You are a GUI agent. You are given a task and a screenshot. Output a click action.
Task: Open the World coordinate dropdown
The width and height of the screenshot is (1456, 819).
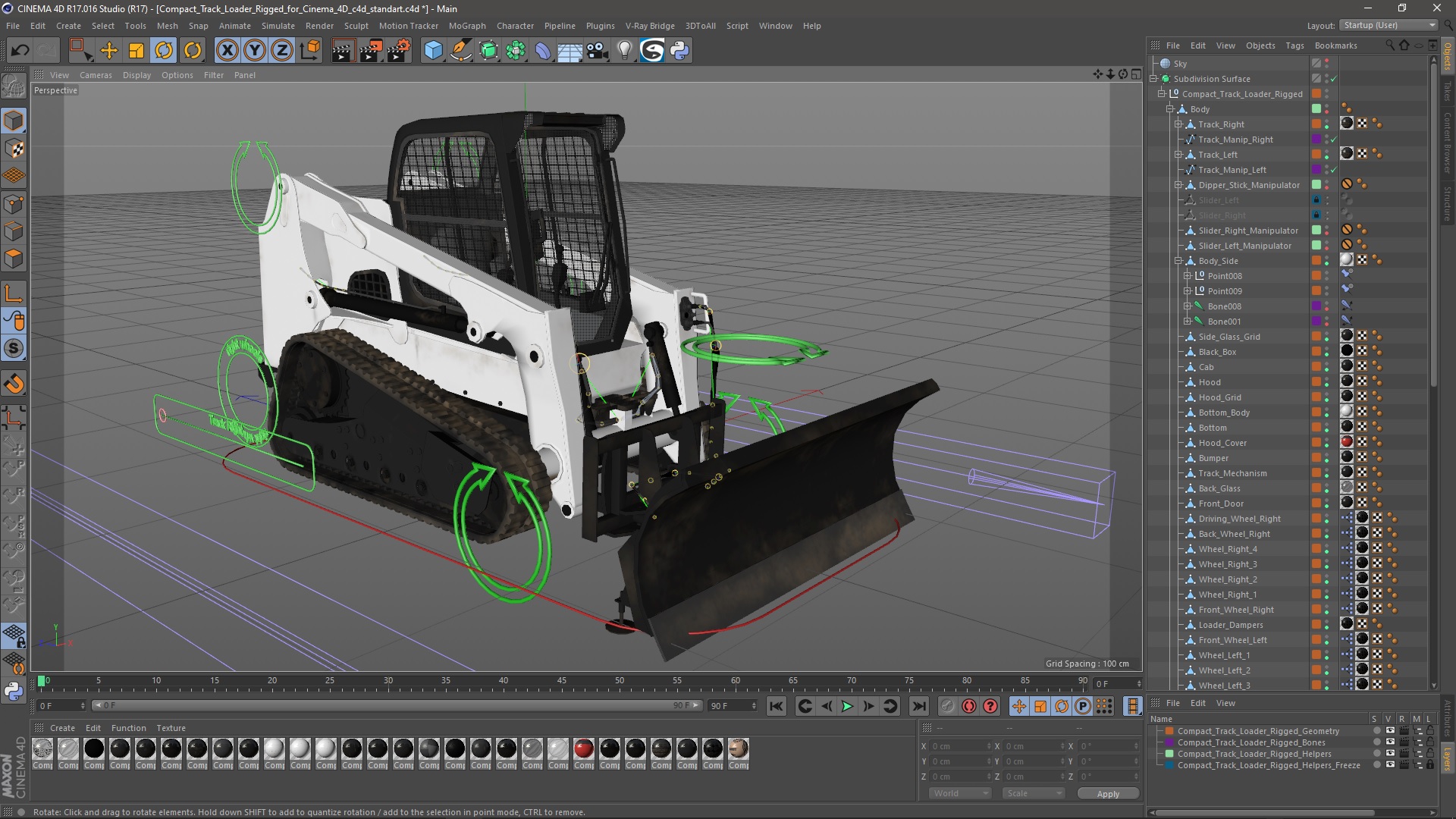pos(959,793)
